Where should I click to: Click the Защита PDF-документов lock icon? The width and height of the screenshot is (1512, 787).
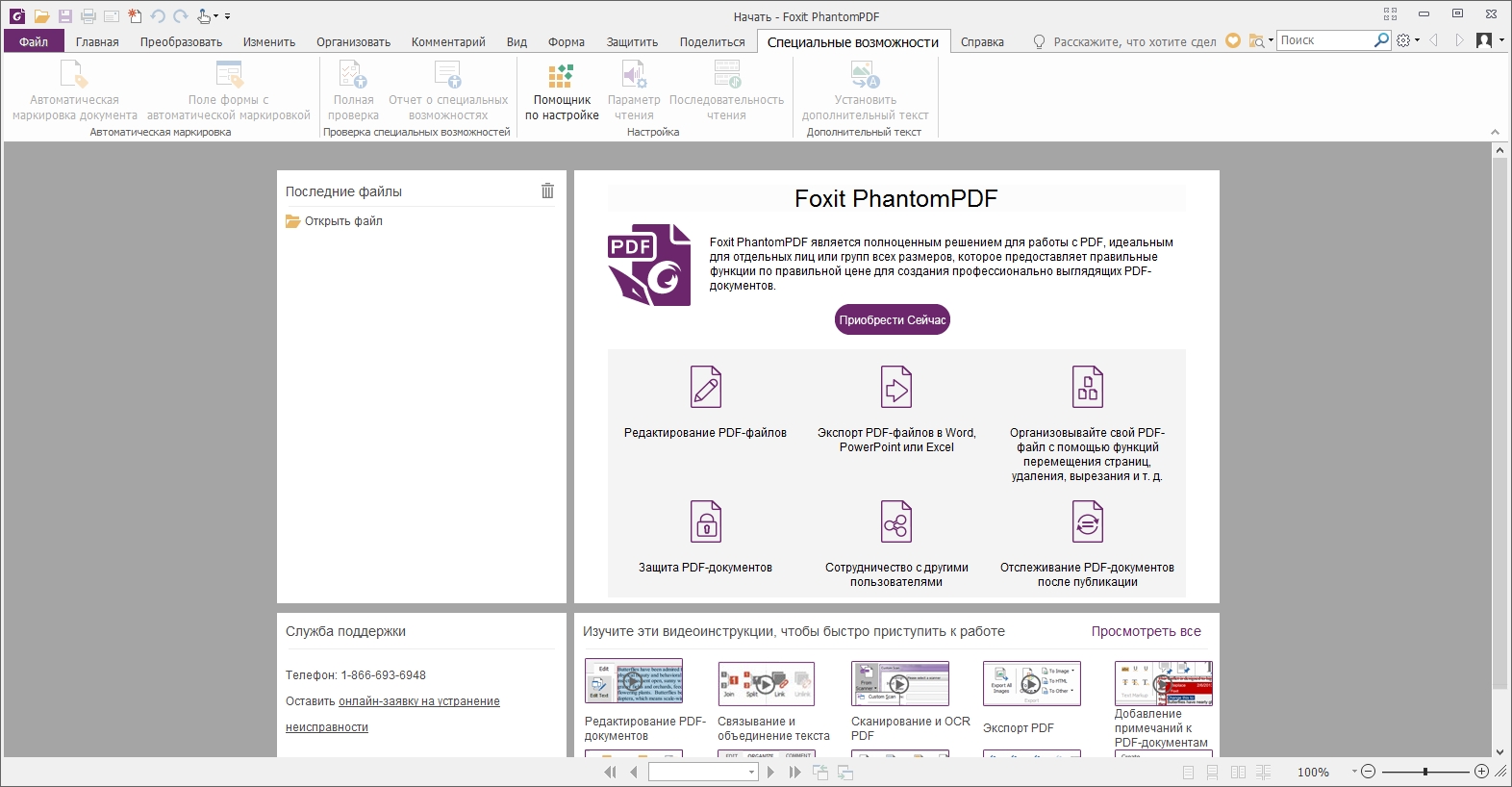[706, 521]
